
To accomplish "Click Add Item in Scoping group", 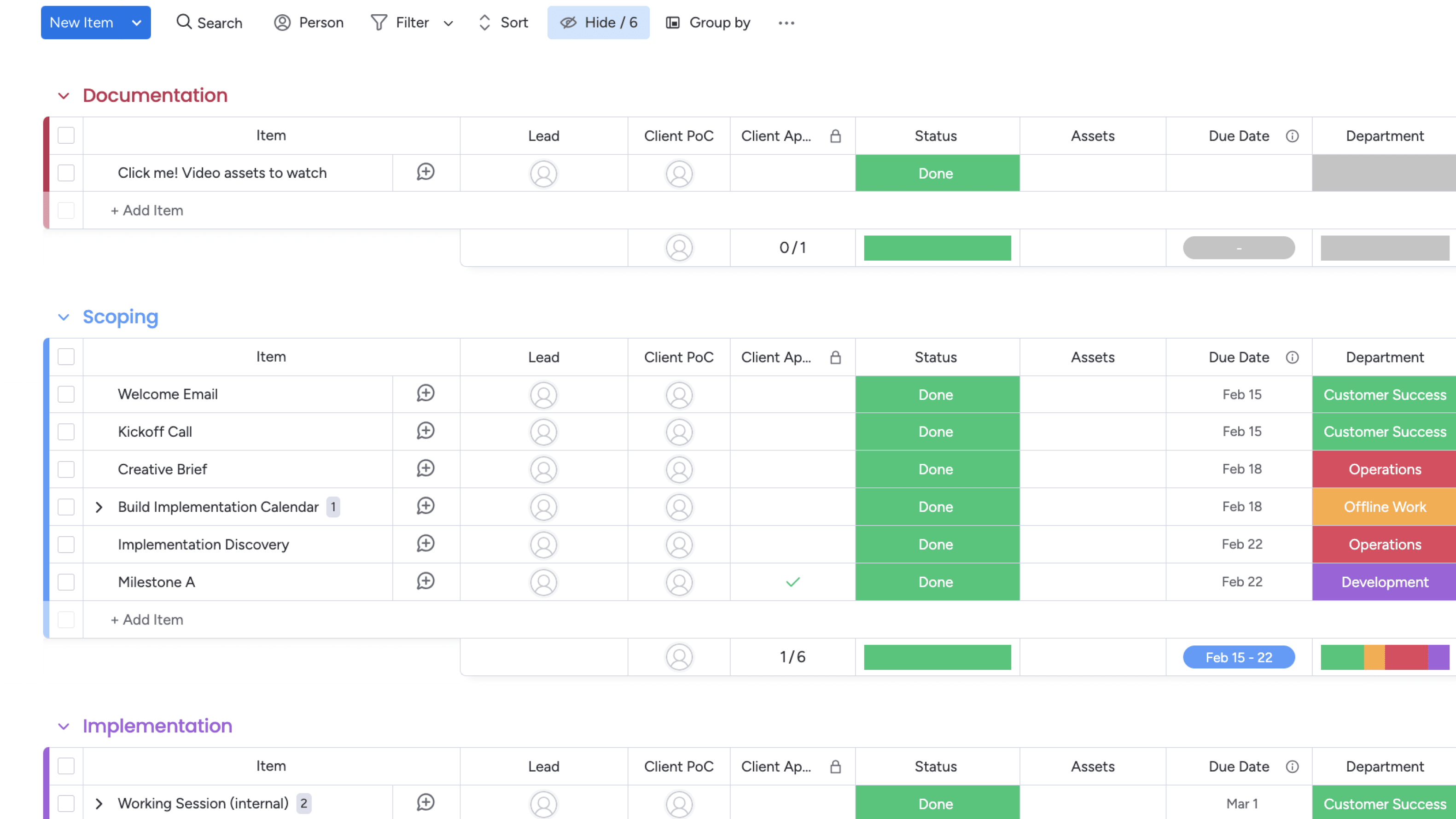I will 147,620.
